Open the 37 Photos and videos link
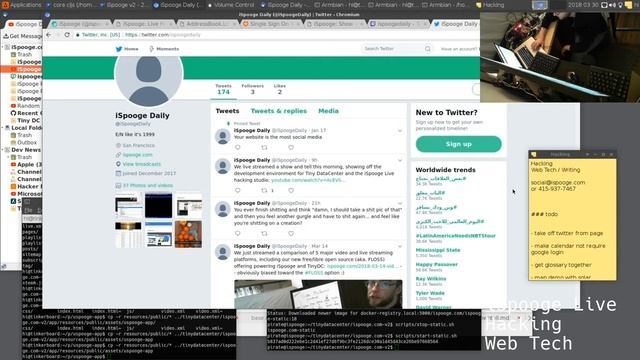This screenshot has height=360, width=640. tap(148, 185)
